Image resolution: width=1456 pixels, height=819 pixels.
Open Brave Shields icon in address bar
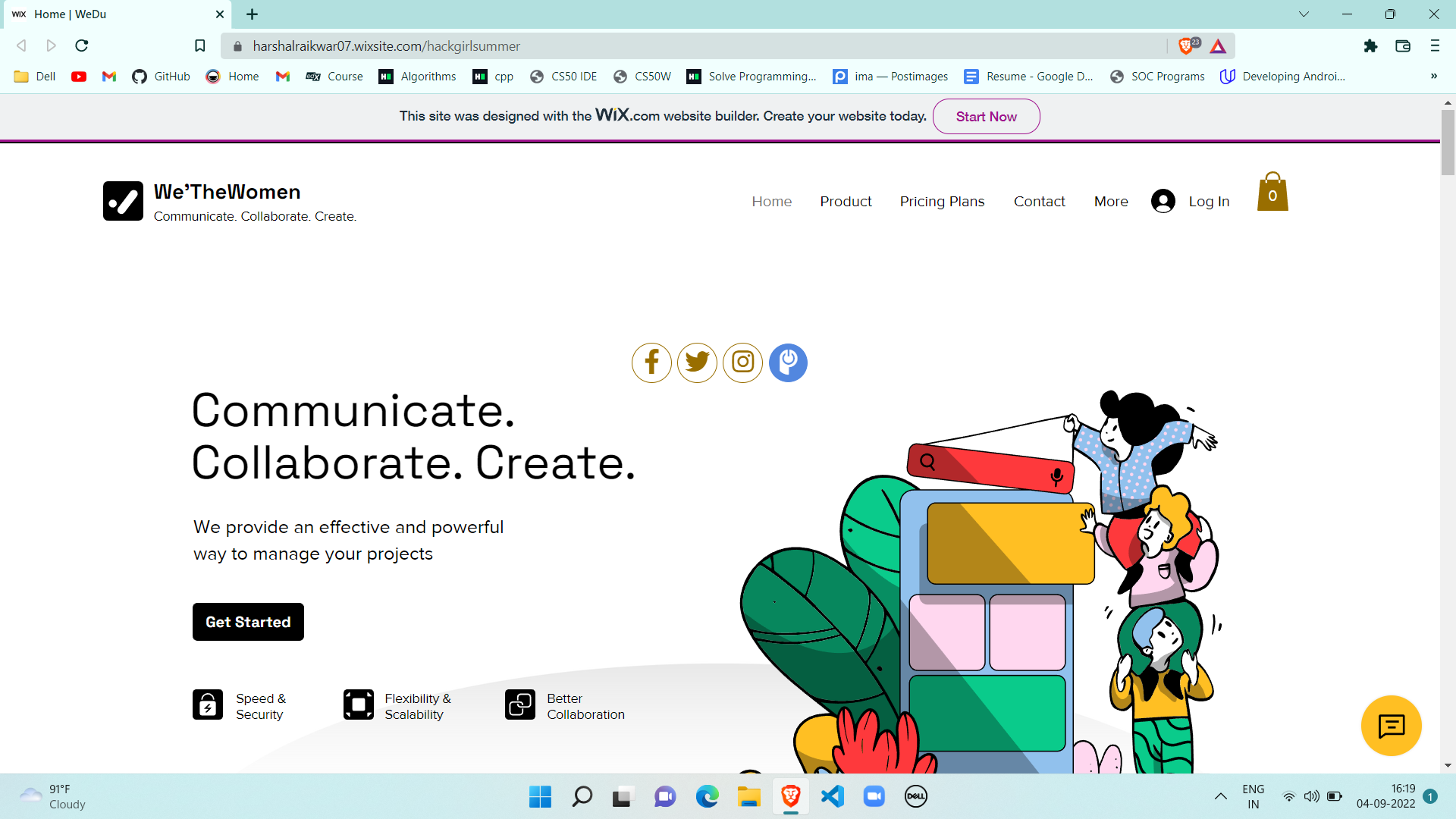point(1187,46)
